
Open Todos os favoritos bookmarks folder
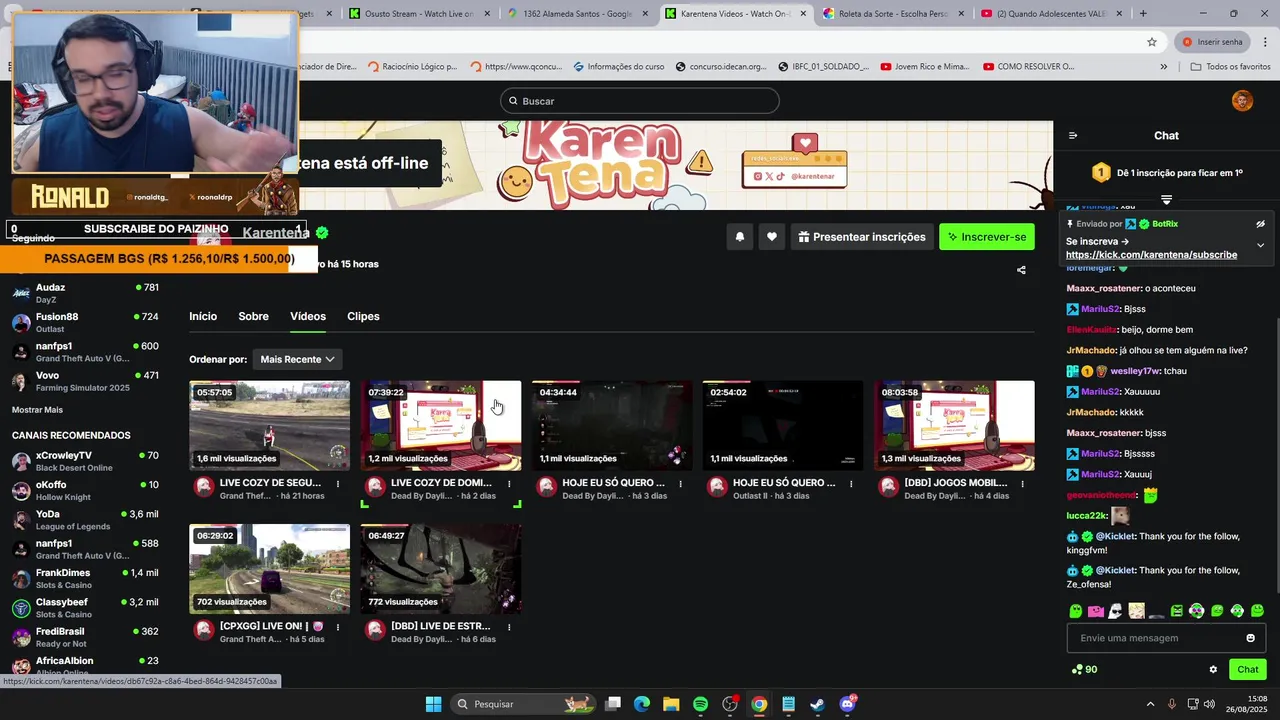click(x=1230, y=67)
